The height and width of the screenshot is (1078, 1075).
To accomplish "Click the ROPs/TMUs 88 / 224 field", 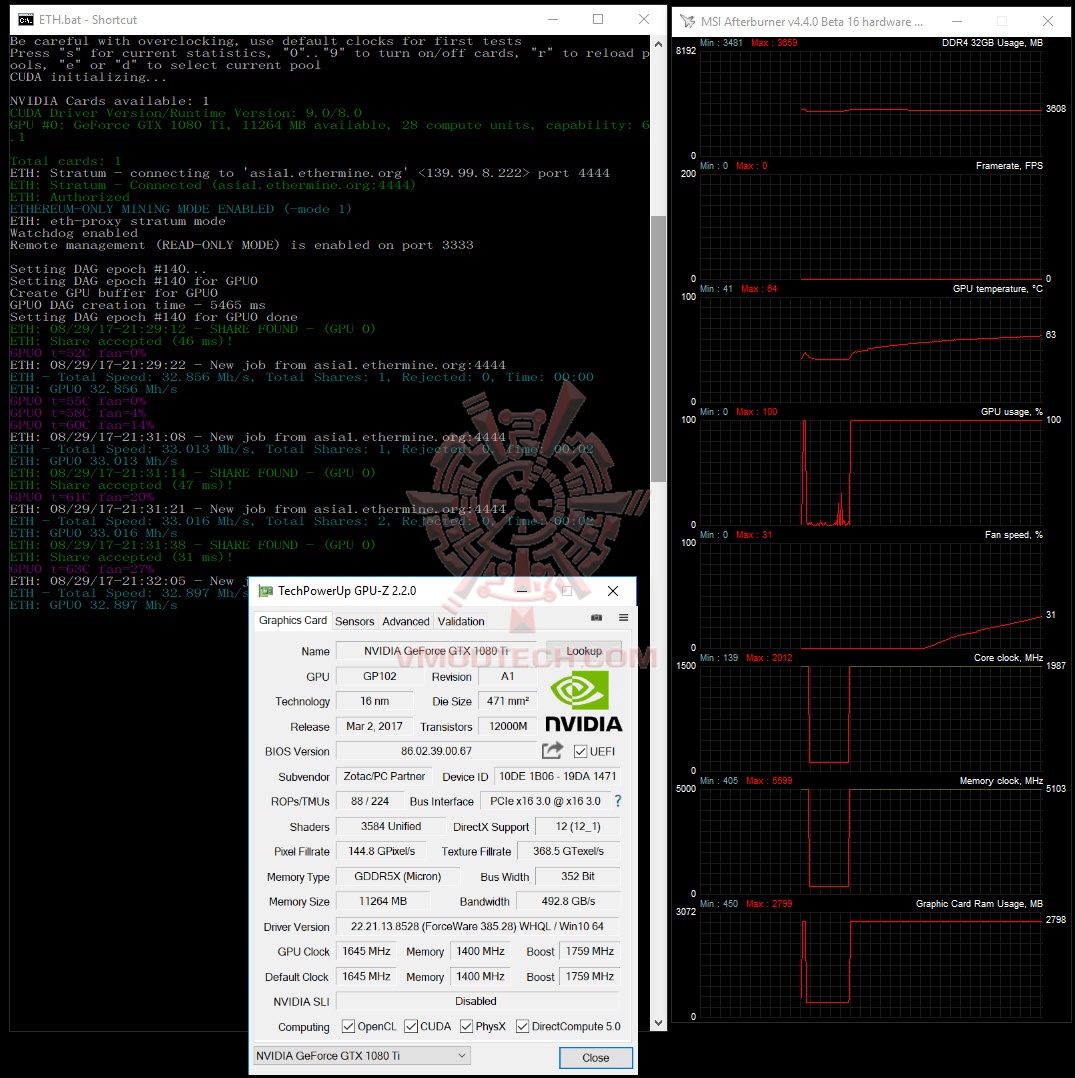I will point(369,801).
